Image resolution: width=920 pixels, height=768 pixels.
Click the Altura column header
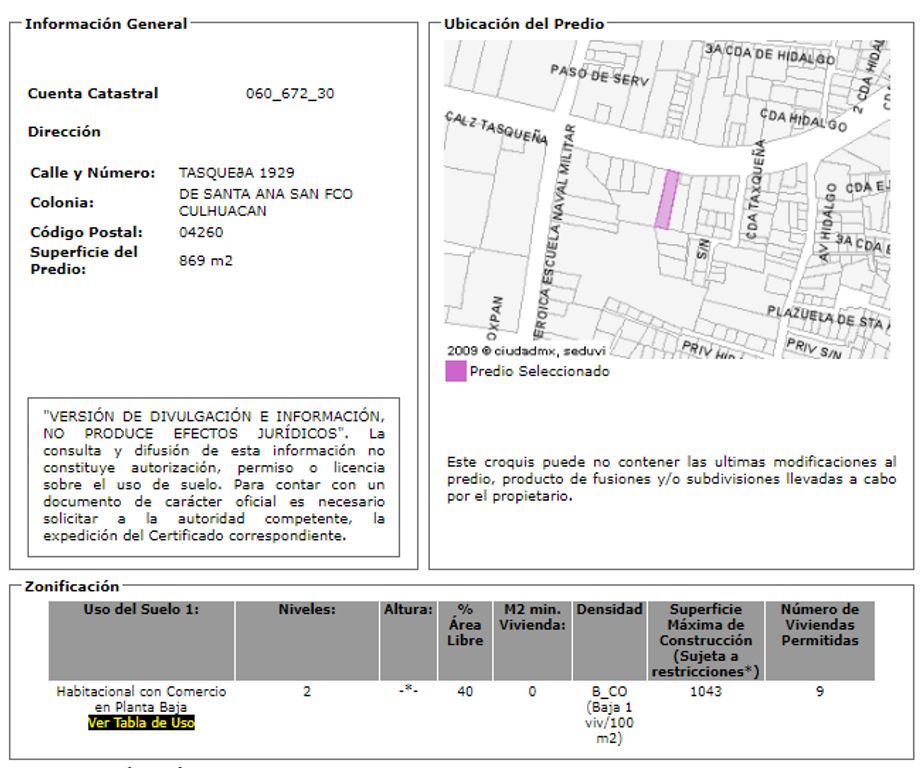click(x=408, y=640)
